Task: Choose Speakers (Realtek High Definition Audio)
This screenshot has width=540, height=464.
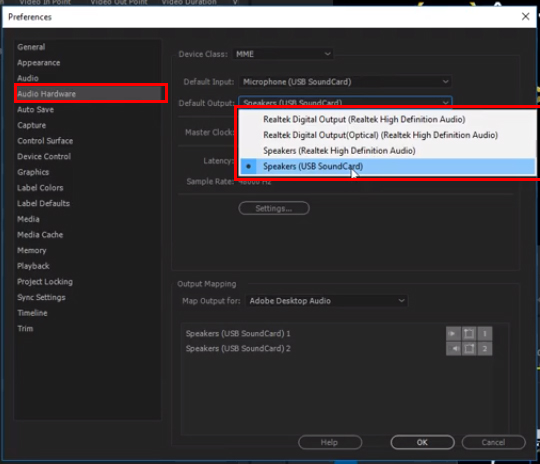Action: pos(339,151)
